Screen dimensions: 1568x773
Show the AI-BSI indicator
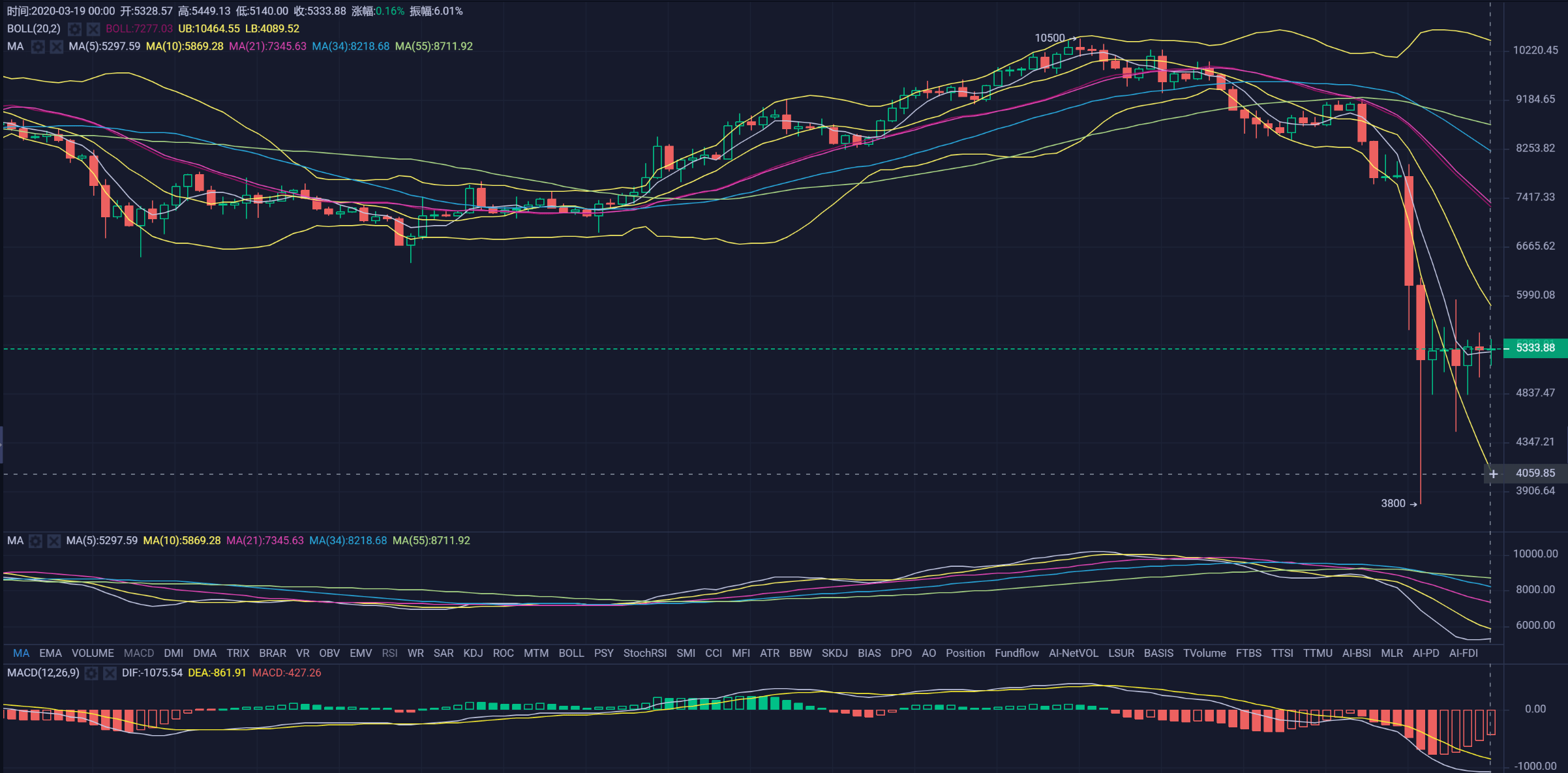[x=1357, y=653]
